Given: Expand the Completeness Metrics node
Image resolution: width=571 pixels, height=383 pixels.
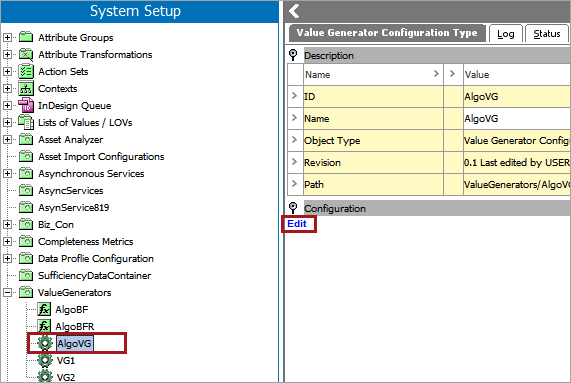Looking at the screenshot, I should 7,241.
